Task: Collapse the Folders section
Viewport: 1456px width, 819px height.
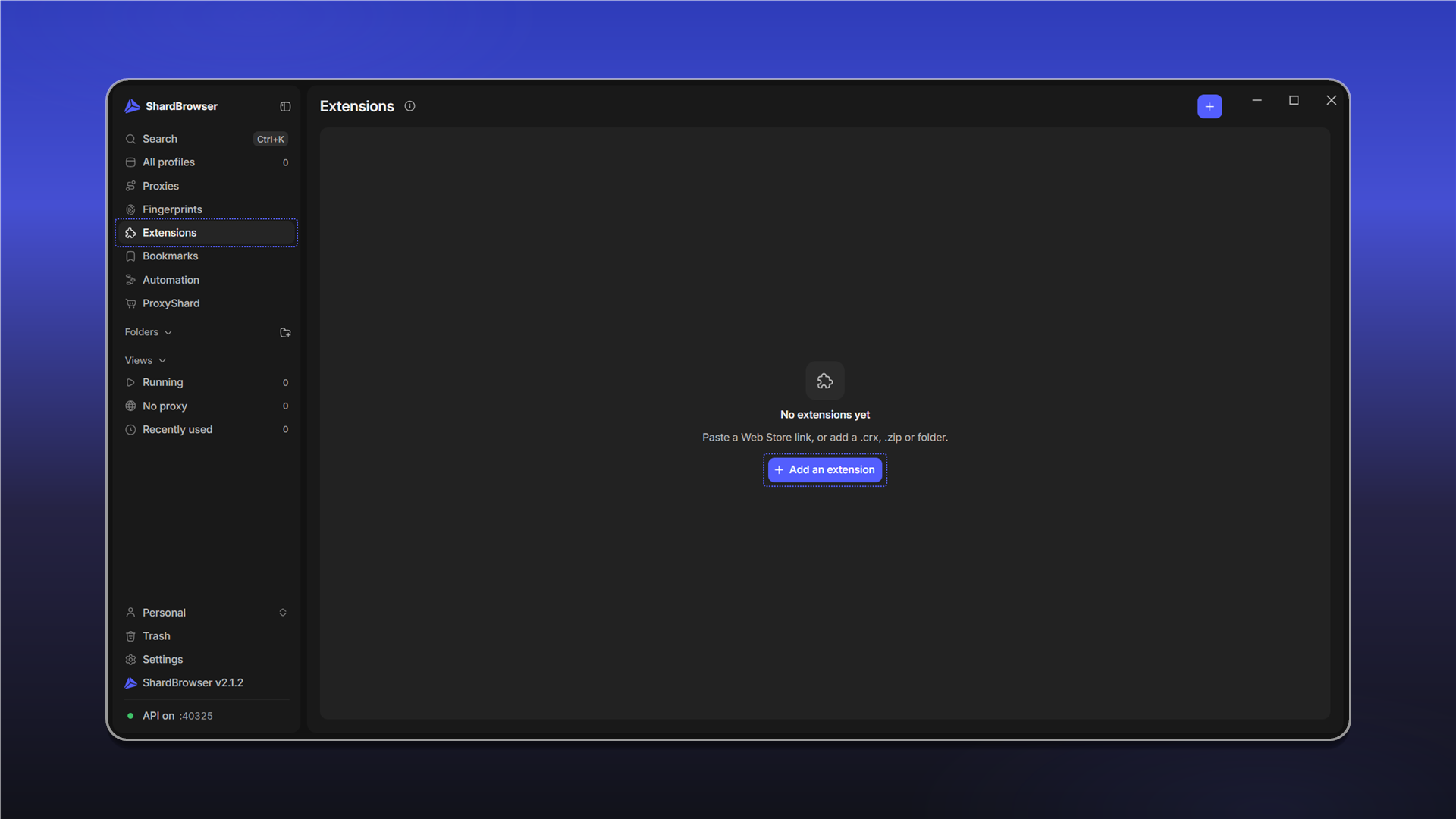Action: (x=149, y=332)
